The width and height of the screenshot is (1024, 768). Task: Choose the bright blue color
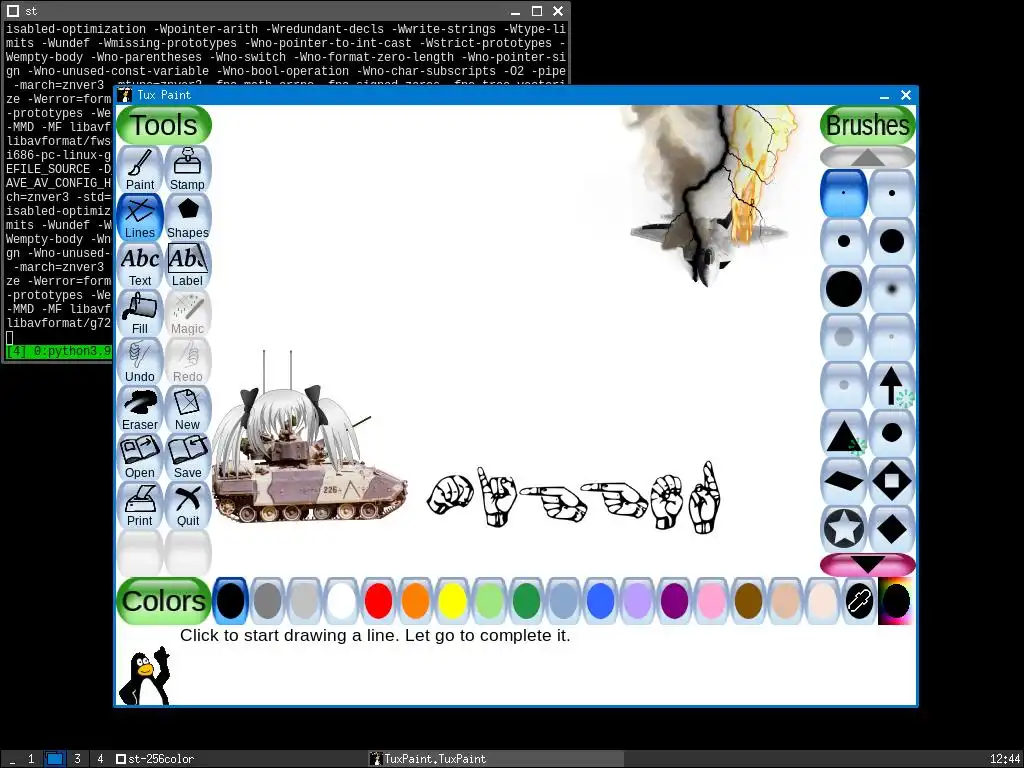click(600, 601)
